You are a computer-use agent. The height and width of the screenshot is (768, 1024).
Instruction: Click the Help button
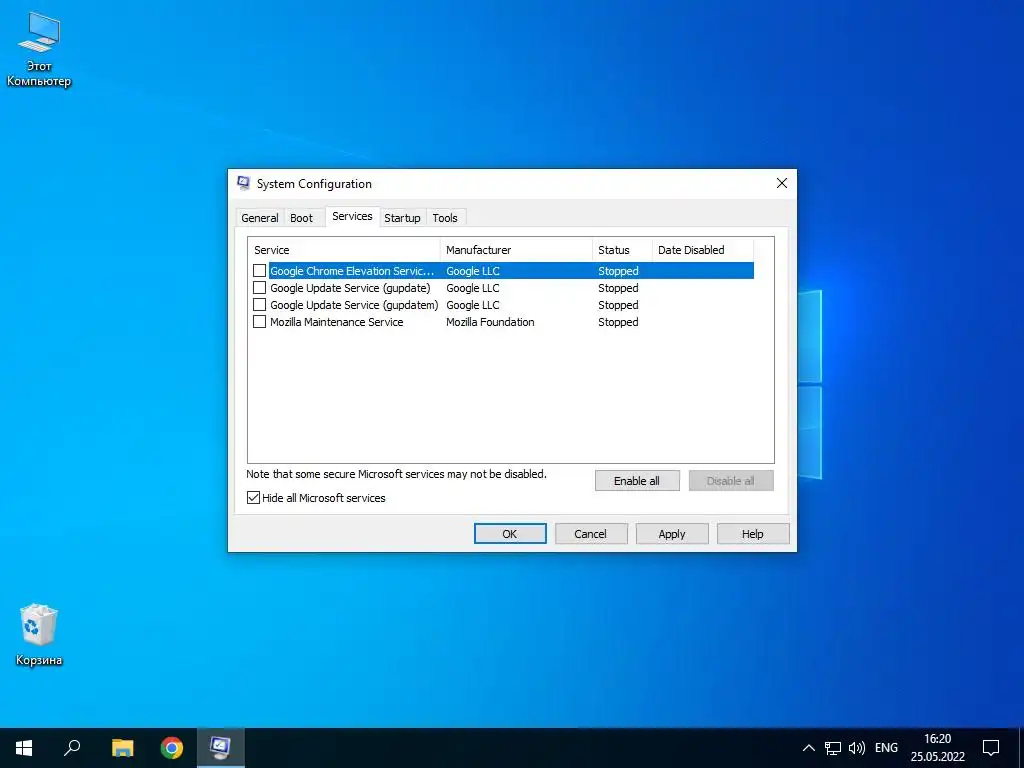tap(753, 534)
